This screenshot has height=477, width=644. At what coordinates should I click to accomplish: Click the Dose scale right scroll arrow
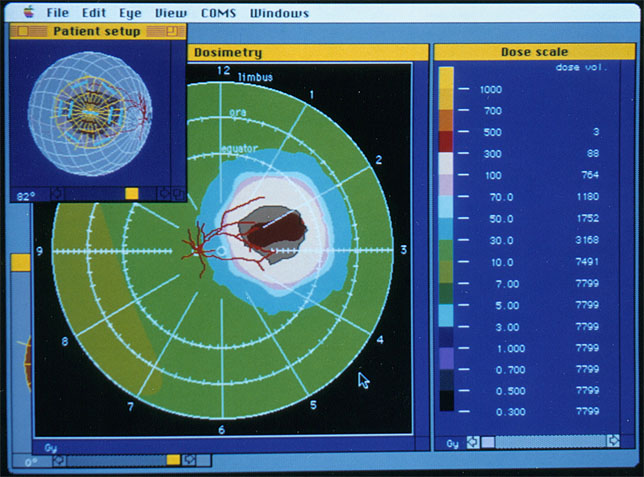tap(612, 441)
